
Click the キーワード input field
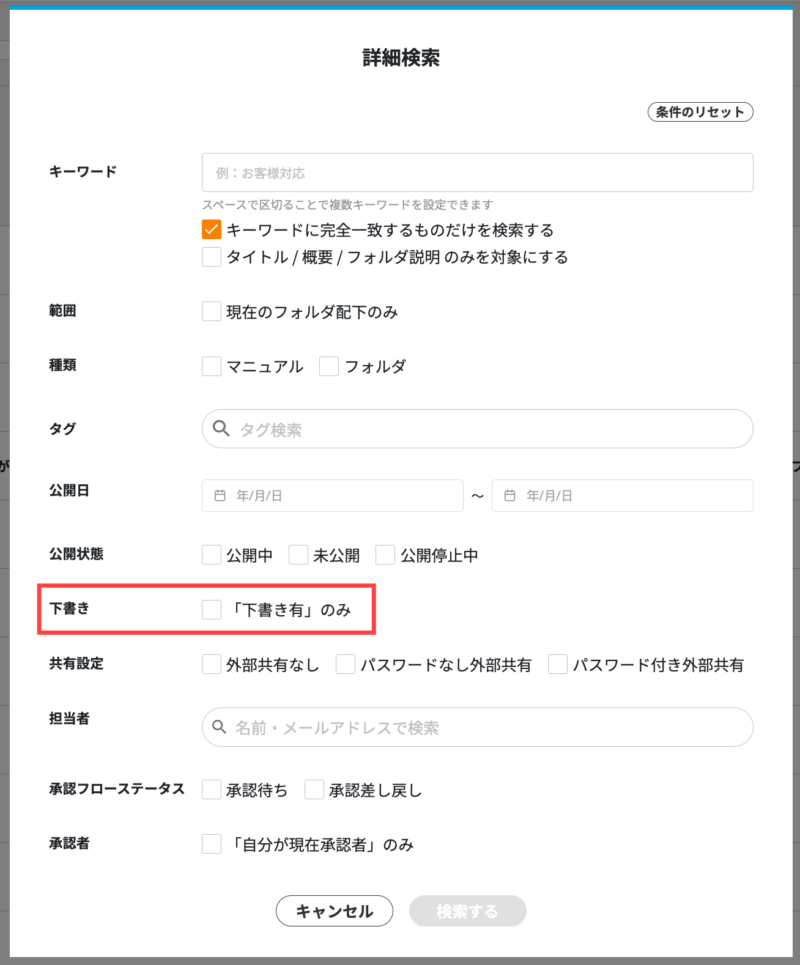pyautogui.click(x=477, y=172)
